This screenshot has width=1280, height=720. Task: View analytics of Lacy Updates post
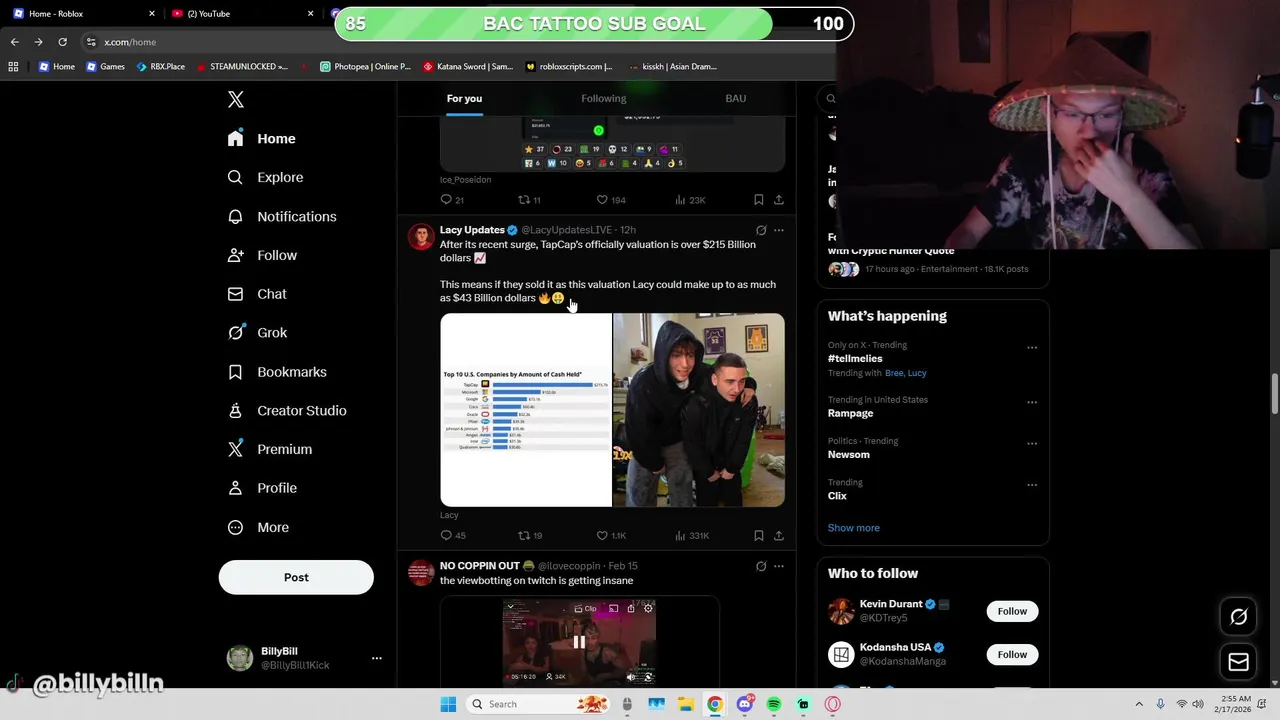691,536
